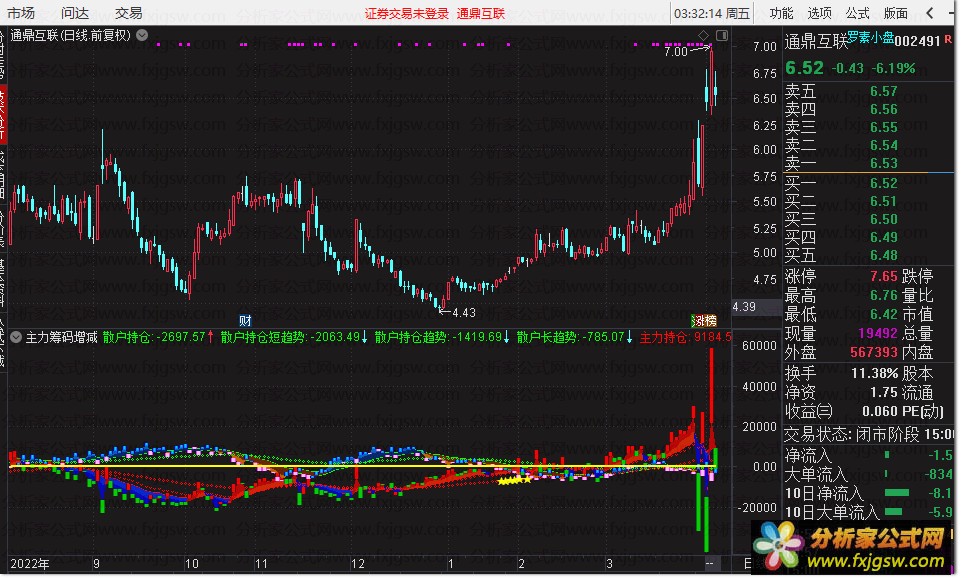This screenshot has width=961, height=578.
Task: Click the percent change -6.19%
Action: [x=894, y=68]
